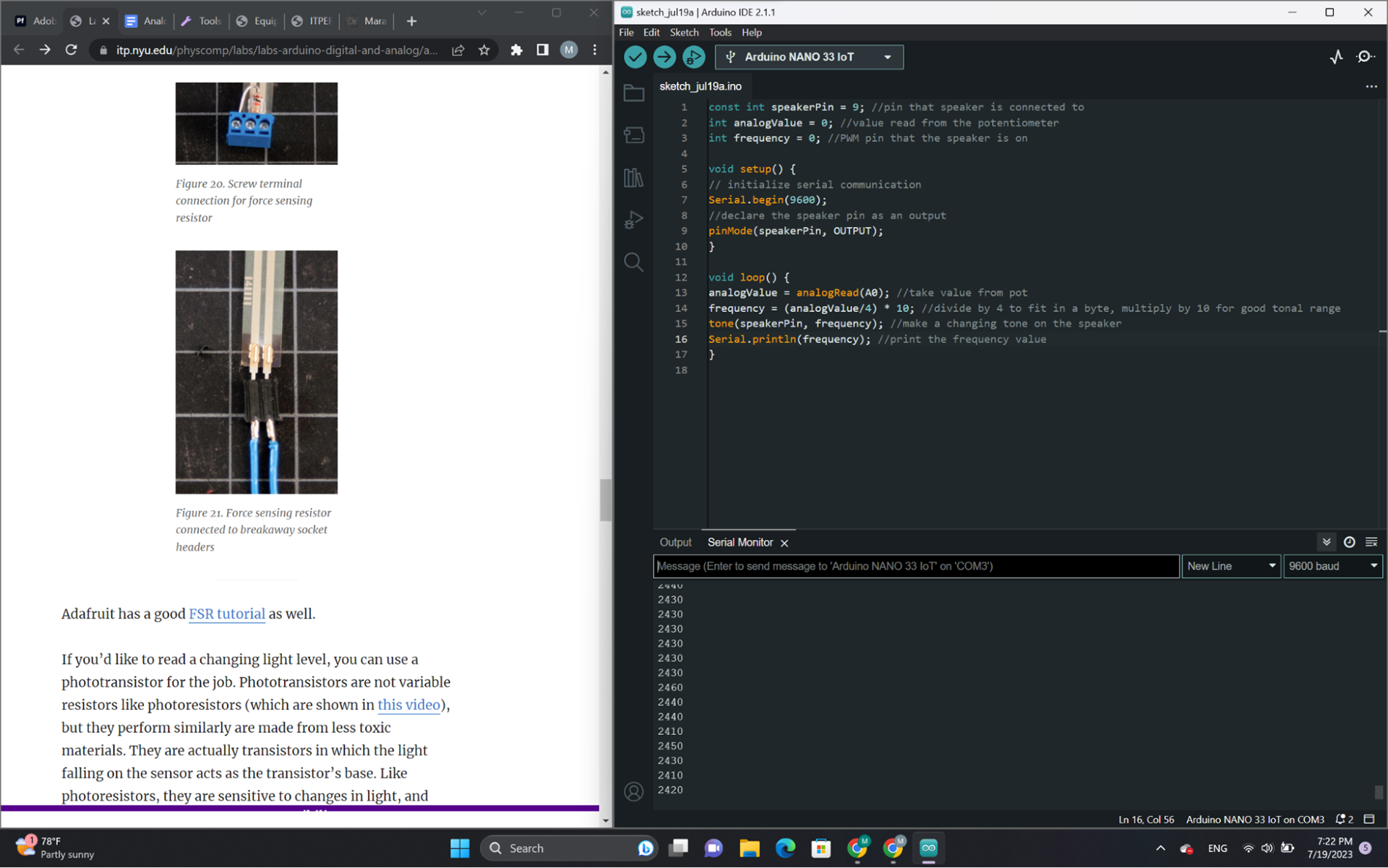Go forward in the browser

[45, 50]
